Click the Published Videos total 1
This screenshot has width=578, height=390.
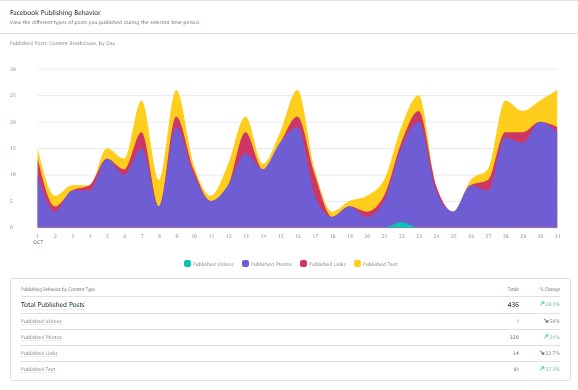[x=518, y=321]
